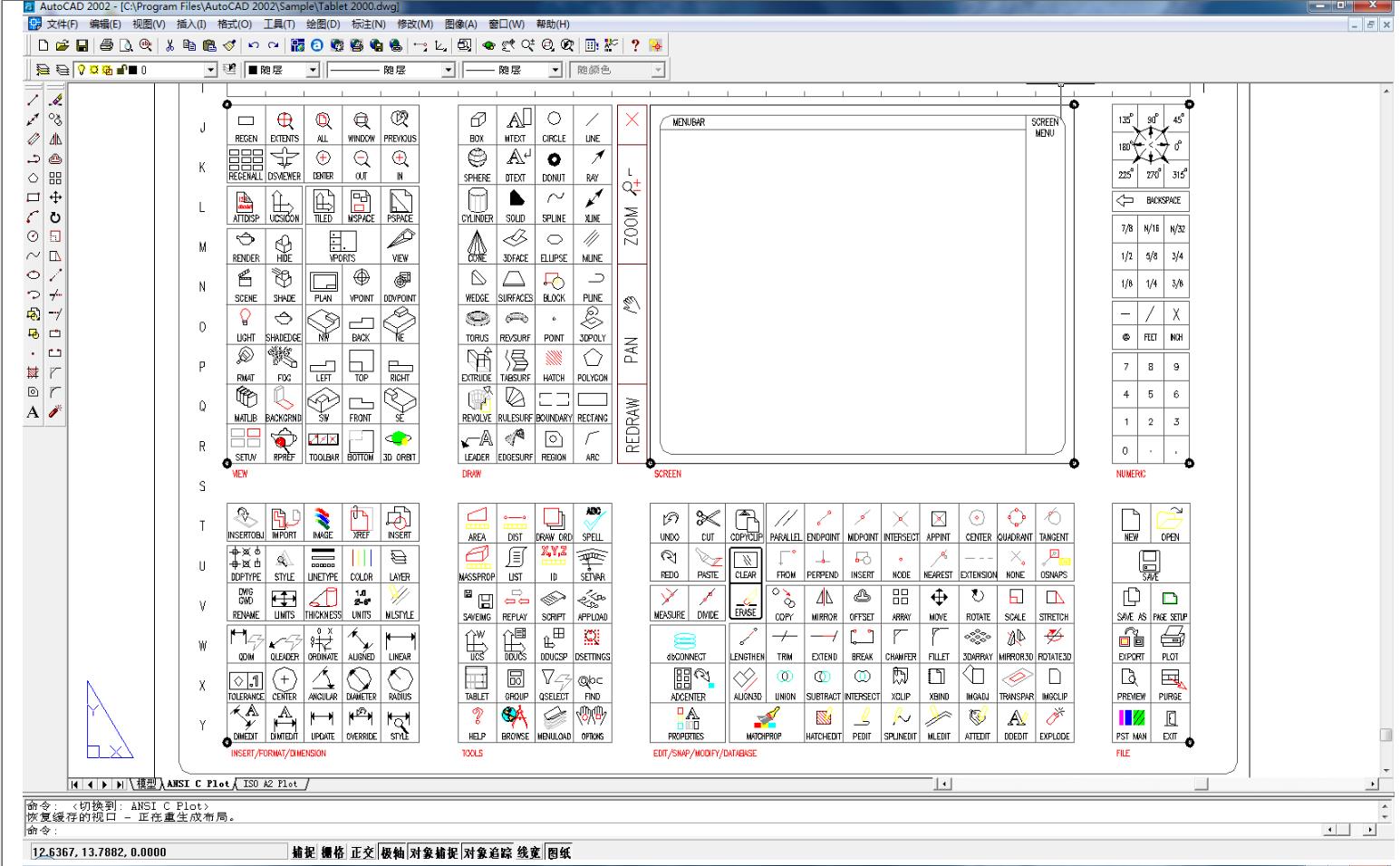The image size is (1400, 866).
Task: Select the Mirror modify tool
Action: coord(55,140)
